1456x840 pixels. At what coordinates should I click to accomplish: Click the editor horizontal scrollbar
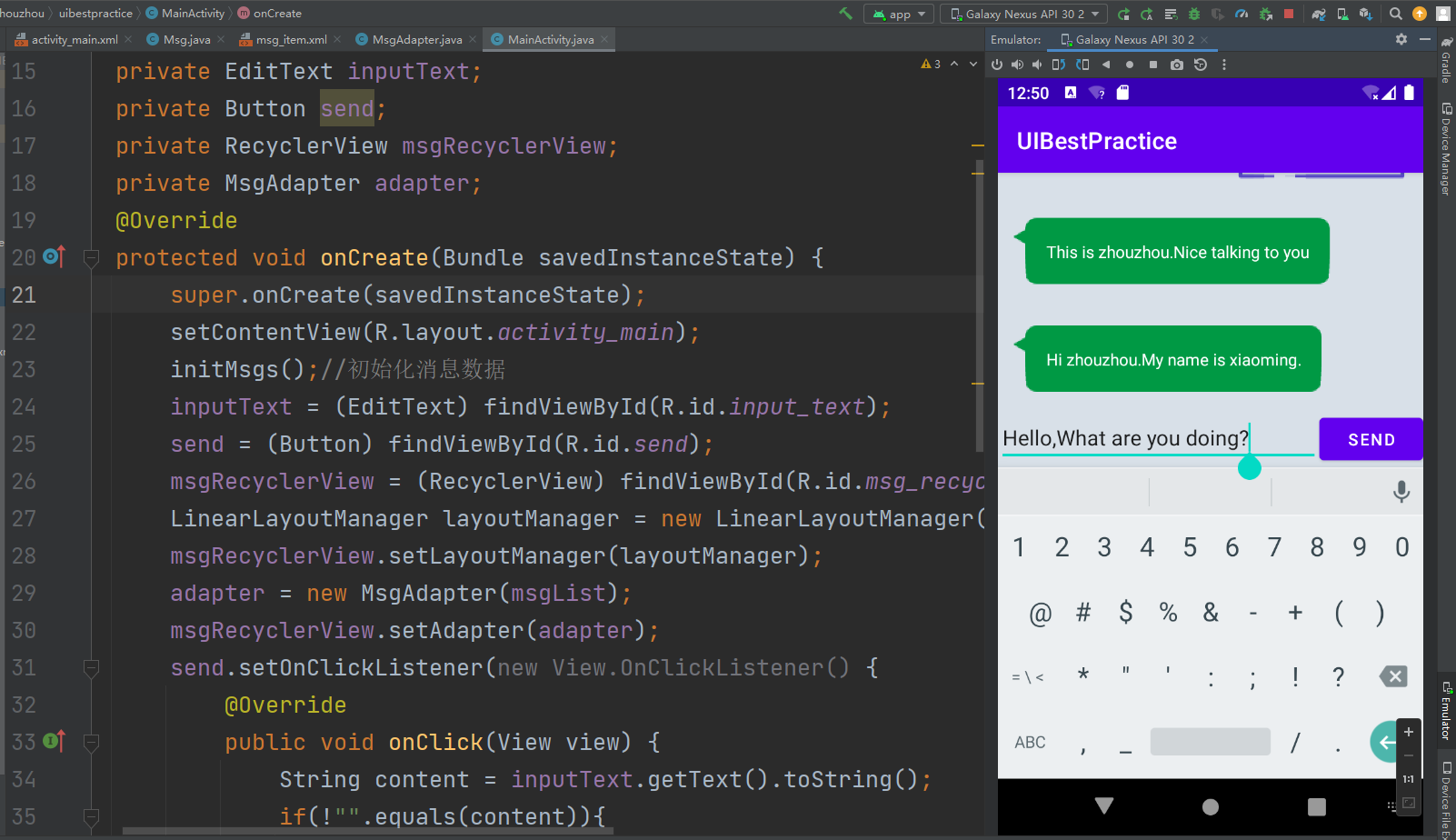(368, 830)
